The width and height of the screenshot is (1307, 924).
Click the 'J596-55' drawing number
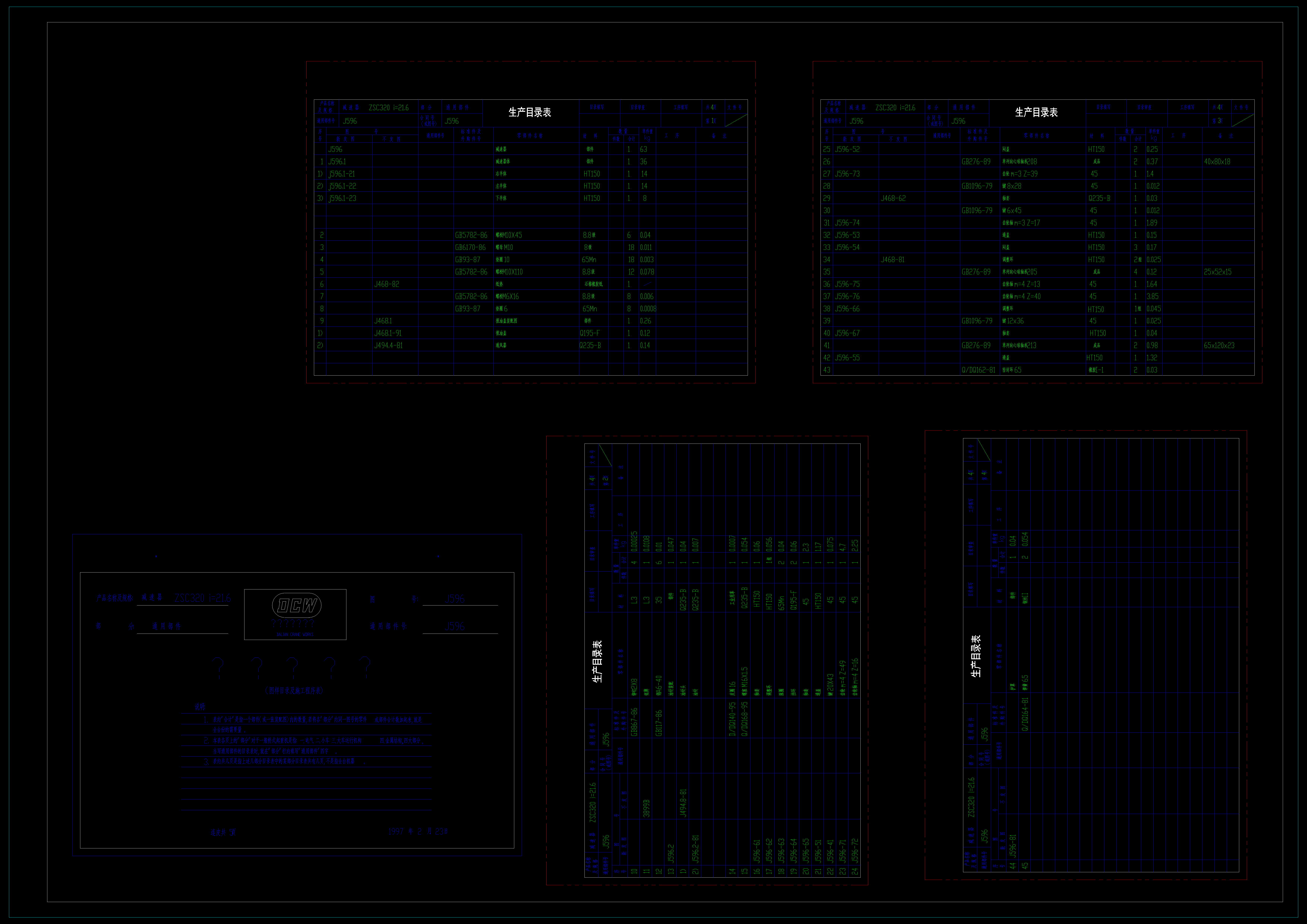point(847,357)
